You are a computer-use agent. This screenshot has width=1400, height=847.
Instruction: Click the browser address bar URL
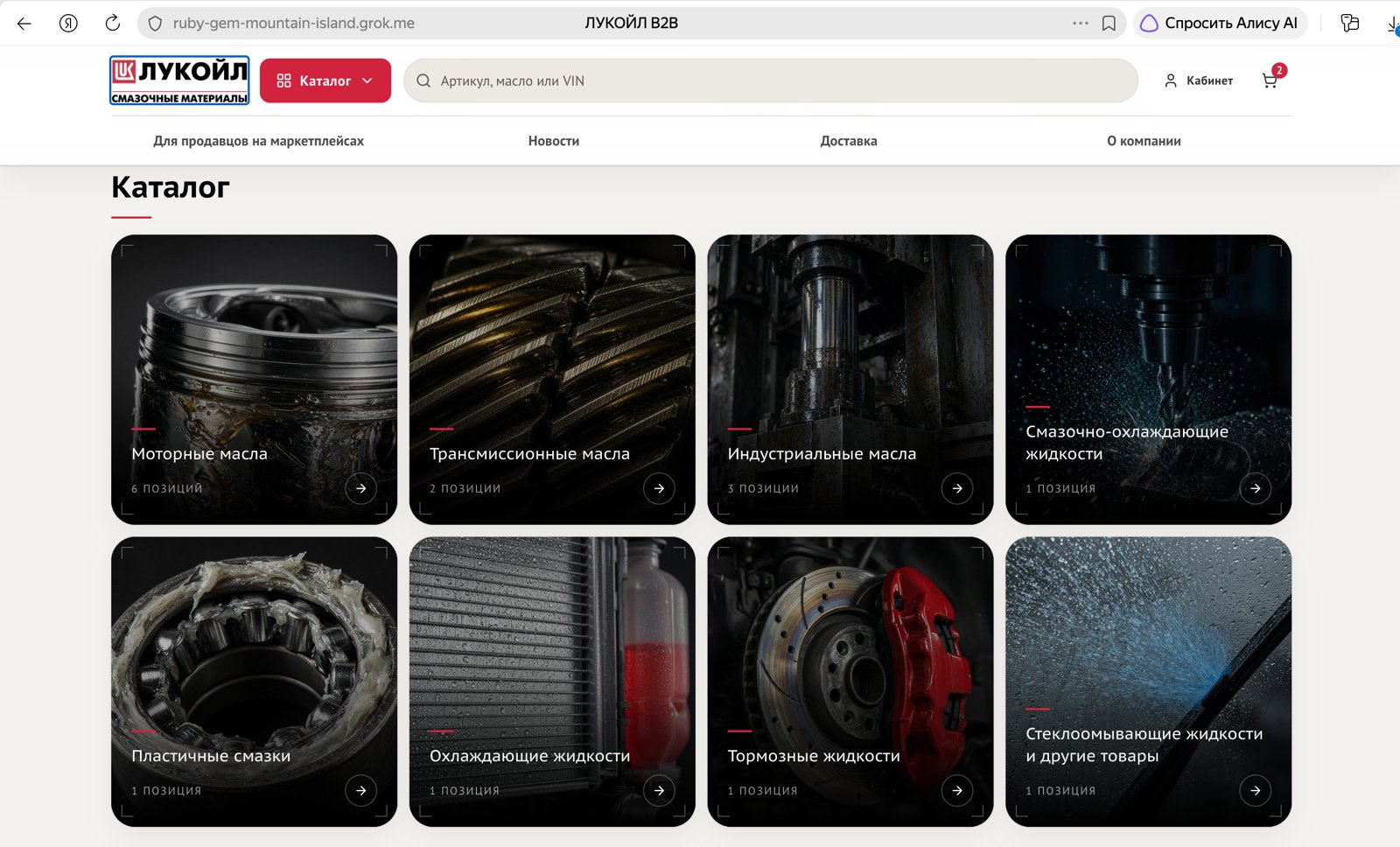tap(294, 24)
